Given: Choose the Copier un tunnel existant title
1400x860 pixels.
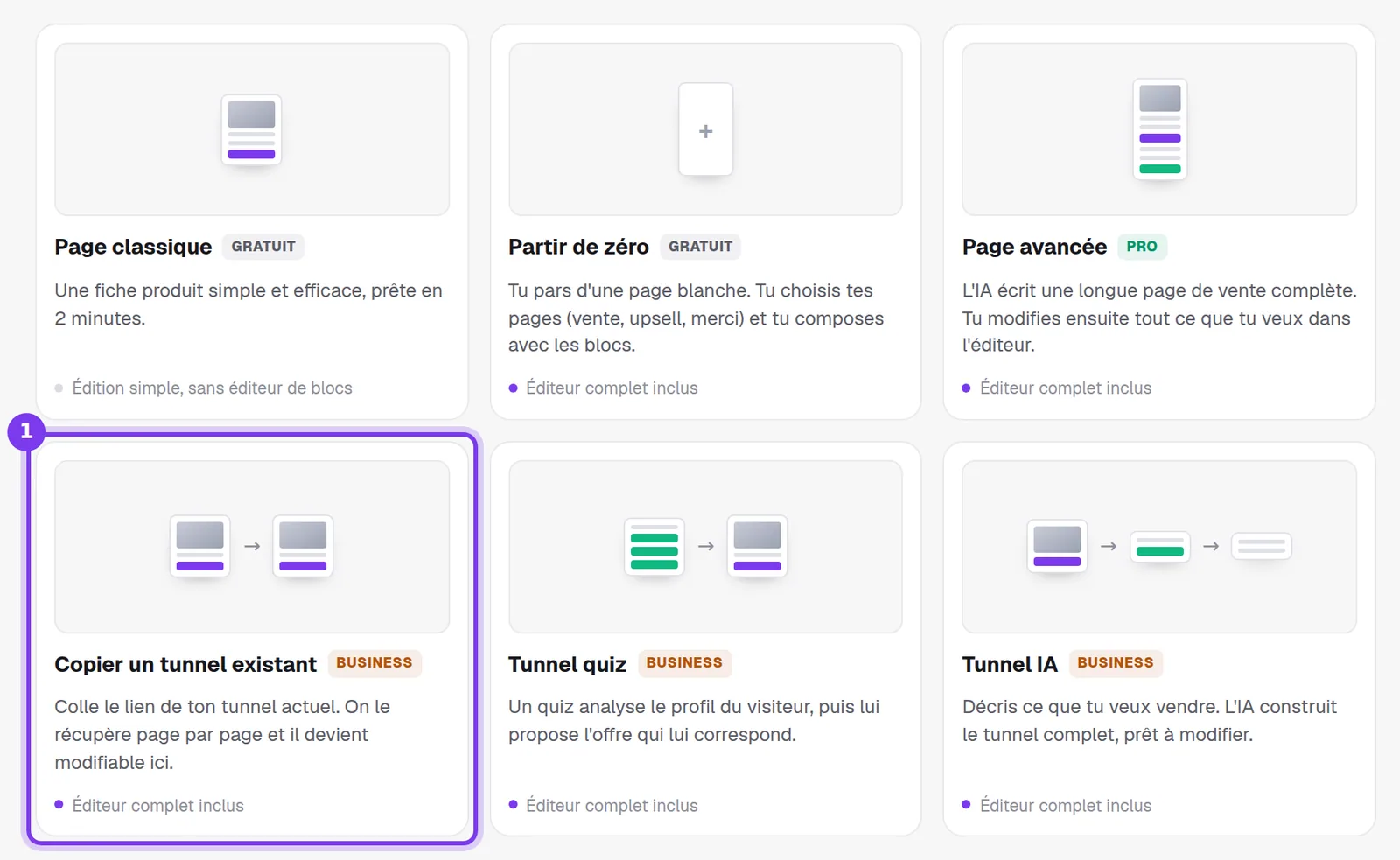Looking at the screenshot, I should [185, 664].
